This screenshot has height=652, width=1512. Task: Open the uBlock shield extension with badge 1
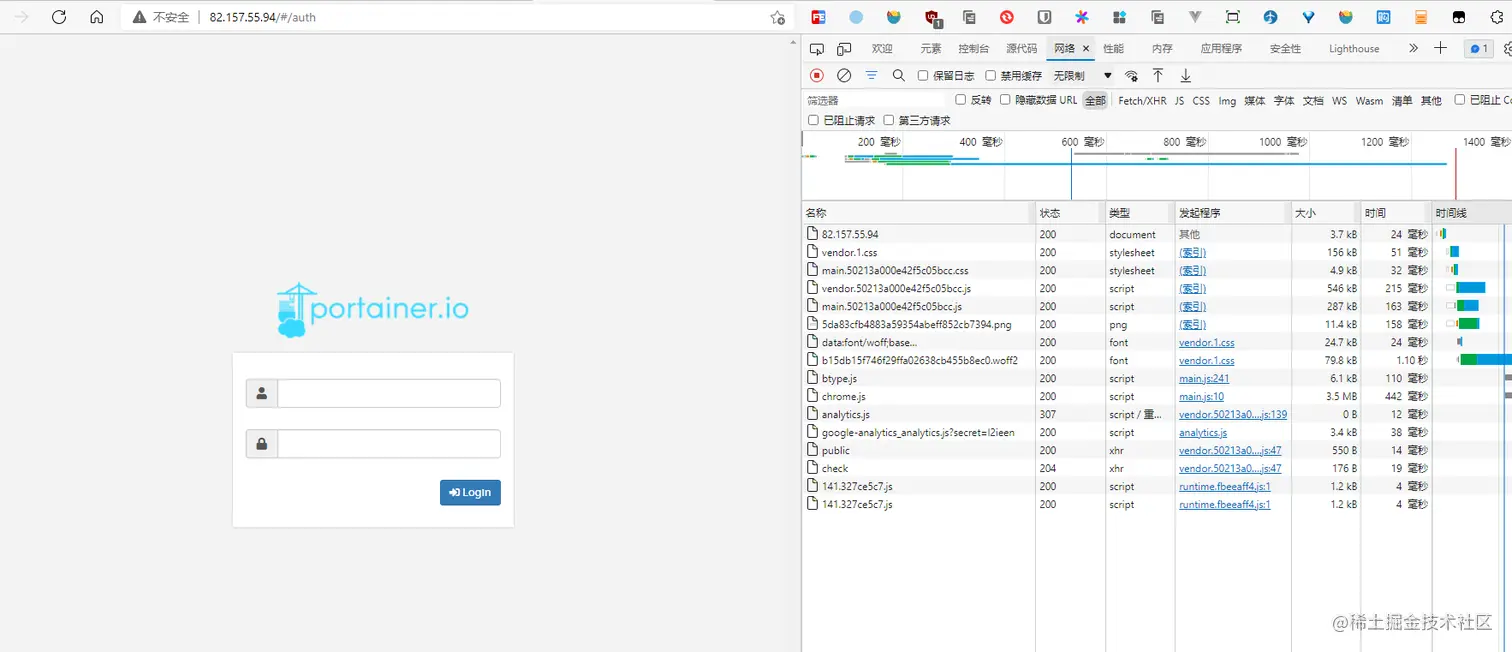tap(932, 17)
